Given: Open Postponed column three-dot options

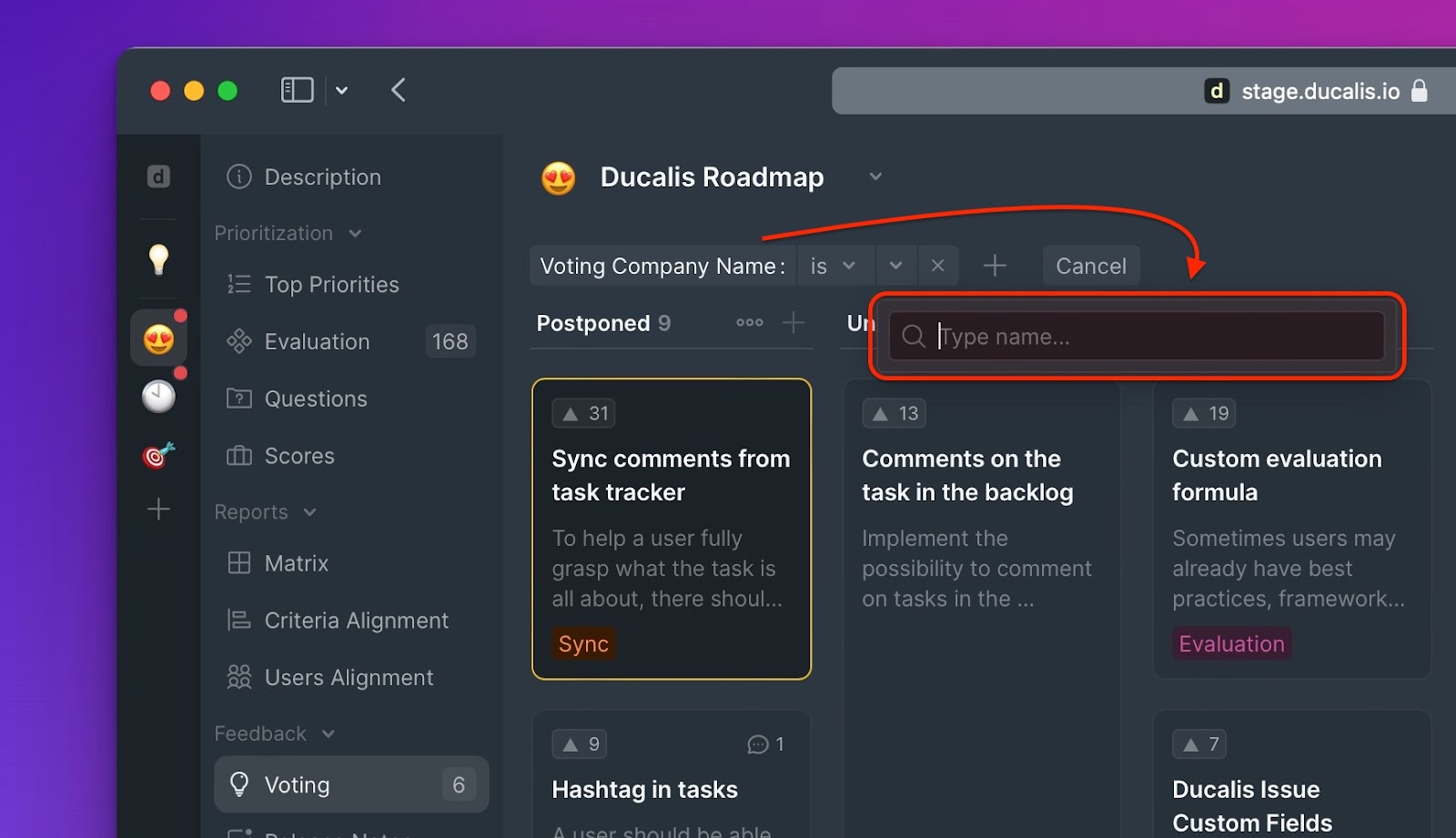Looking at the screenshot, I should (749, 323).
